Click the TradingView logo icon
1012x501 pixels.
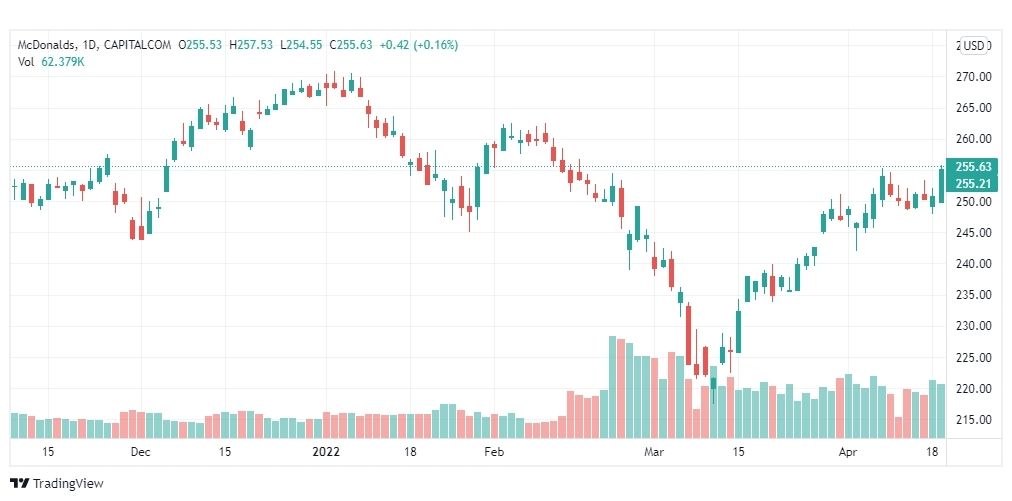tap(20, 483)
